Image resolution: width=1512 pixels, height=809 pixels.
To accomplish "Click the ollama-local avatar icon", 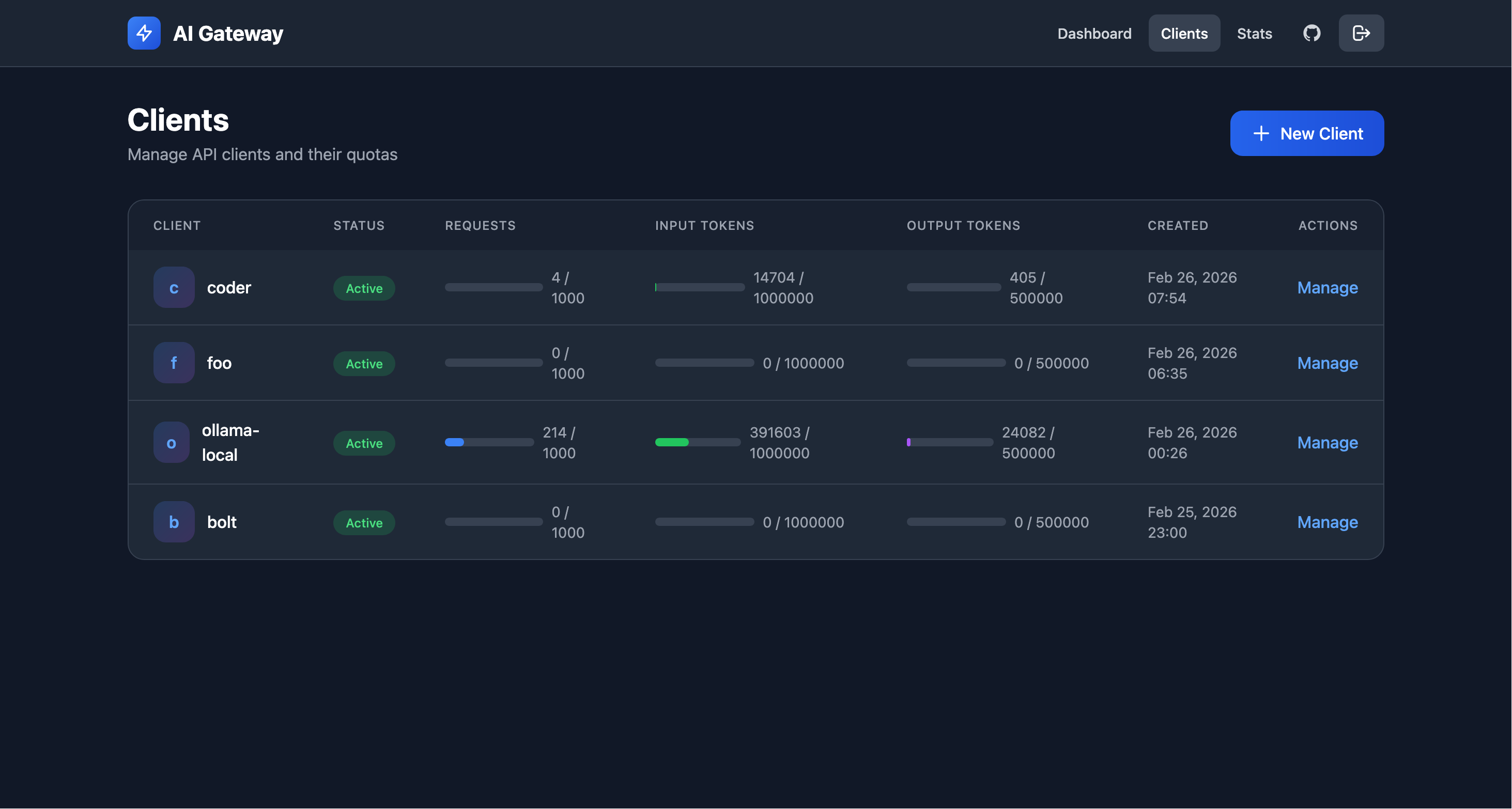I will [172, 442].
